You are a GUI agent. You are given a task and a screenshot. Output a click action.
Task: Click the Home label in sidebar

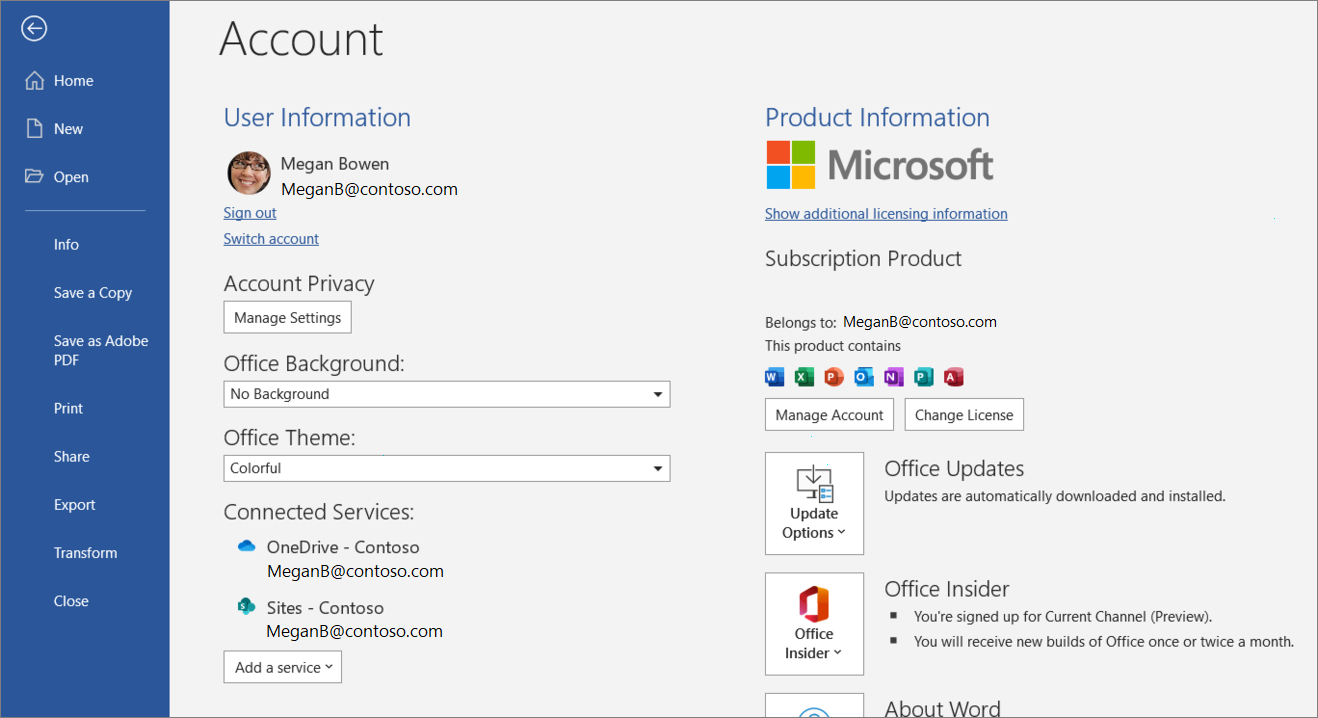point(74,81)
